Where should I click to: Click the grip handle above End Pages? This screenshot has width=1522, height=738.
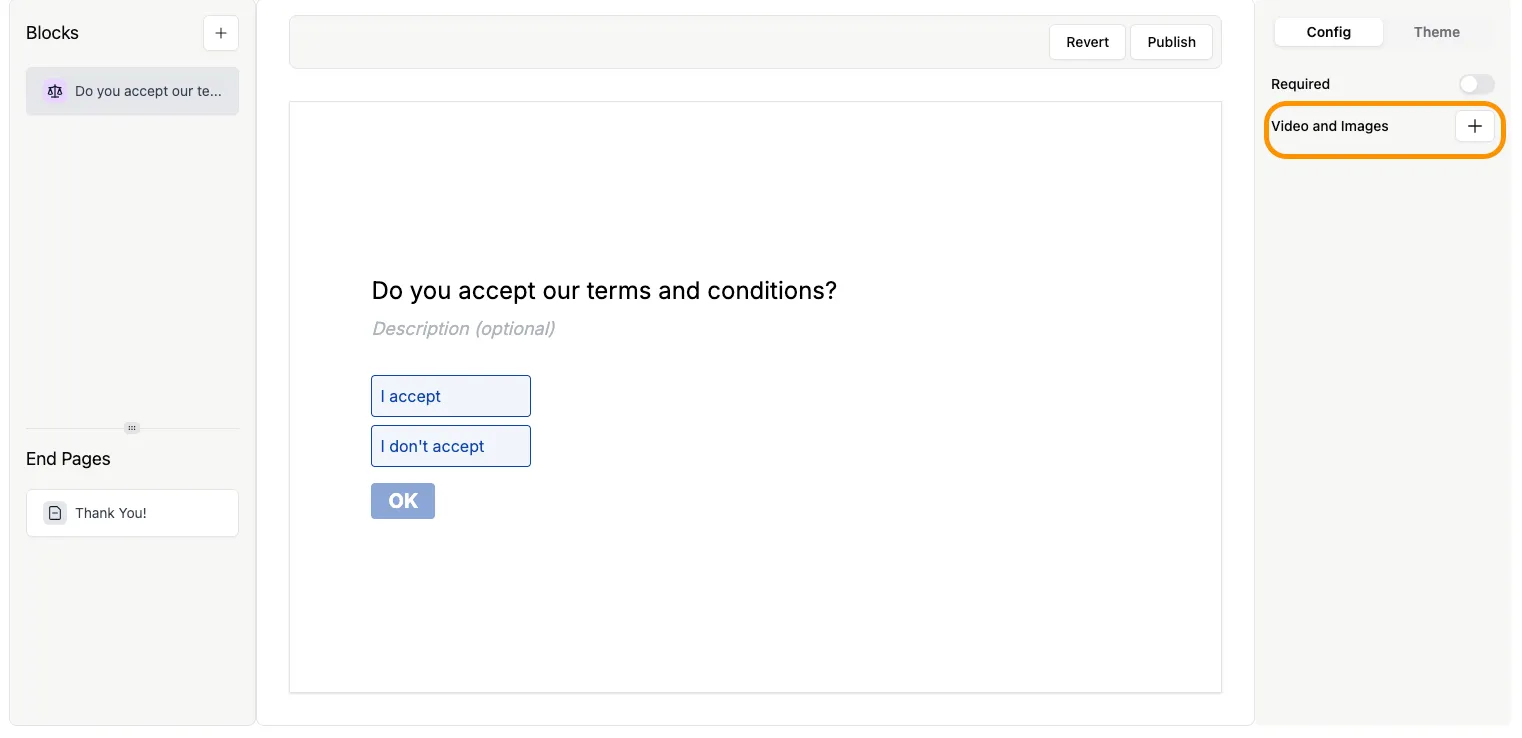pyautogui.click(x=132, y=428)
